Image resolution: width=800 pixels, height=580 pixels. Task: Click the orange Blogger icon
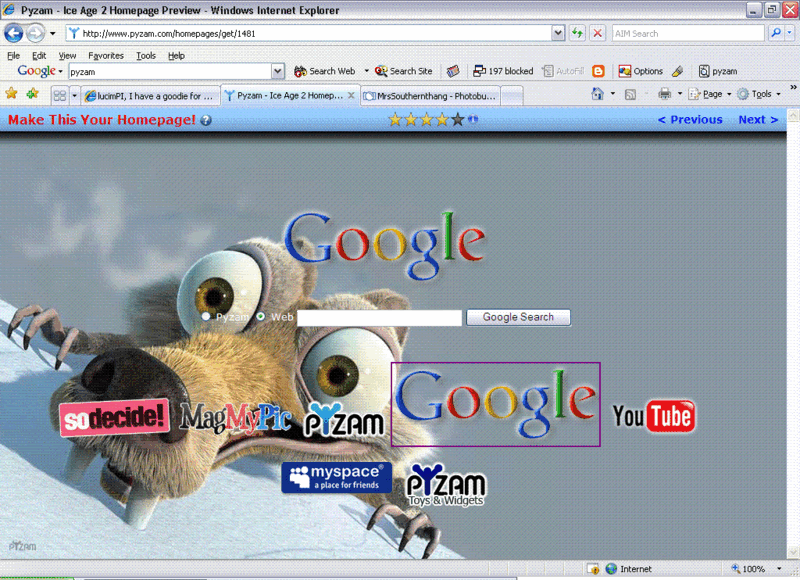click(598, 71)
